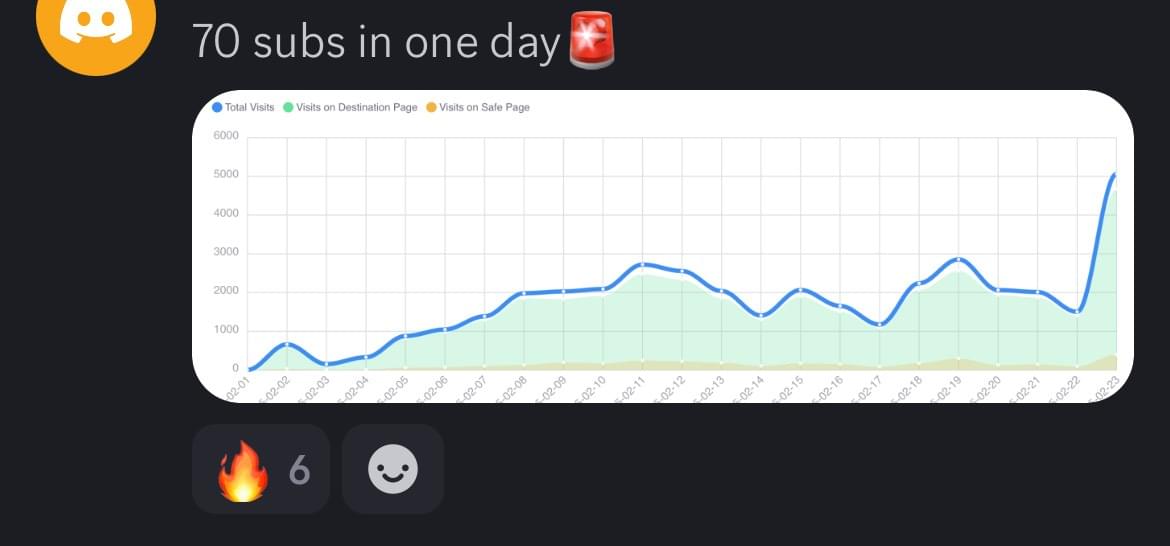Click the 02-23 peak point on blue line
The width and height of the screenshot is (1170, 546).
1115,175
